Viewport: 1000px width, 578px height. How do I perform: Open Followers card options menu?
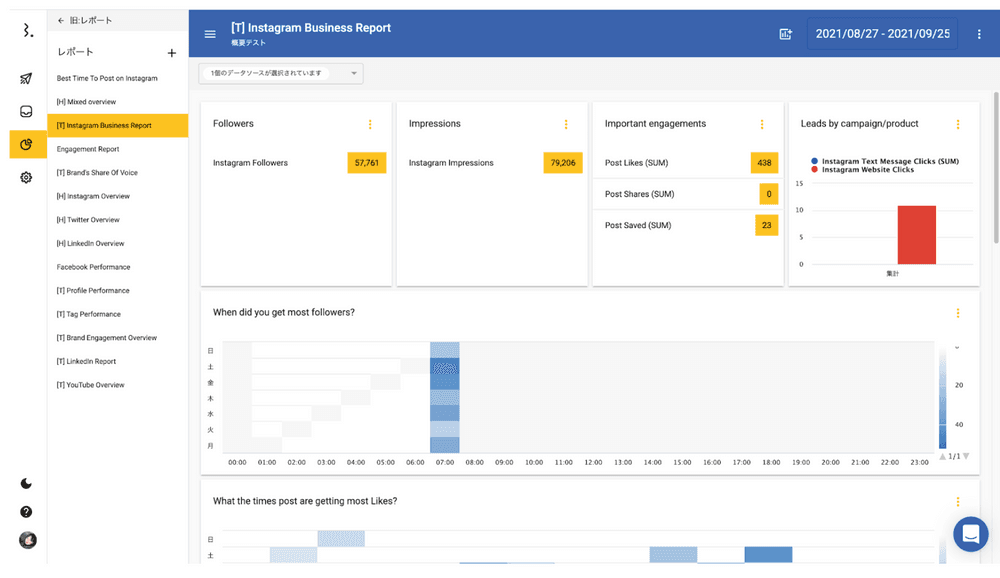(370, 124)
